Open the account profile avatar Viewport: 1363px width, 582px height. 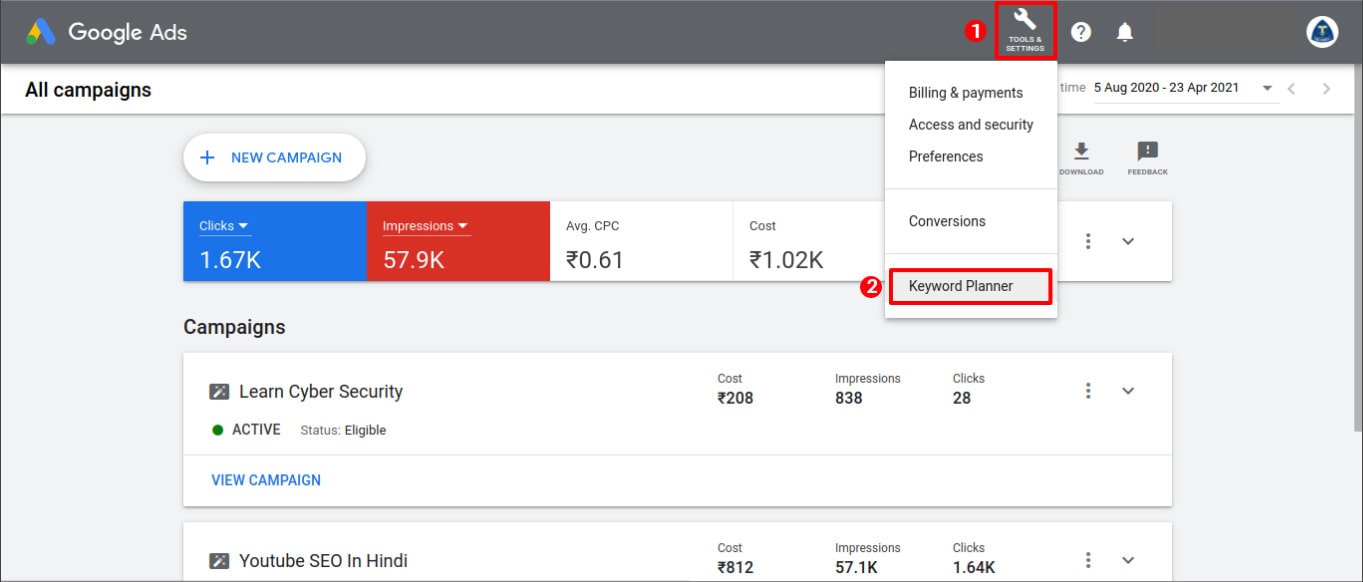click(1322, 32)
